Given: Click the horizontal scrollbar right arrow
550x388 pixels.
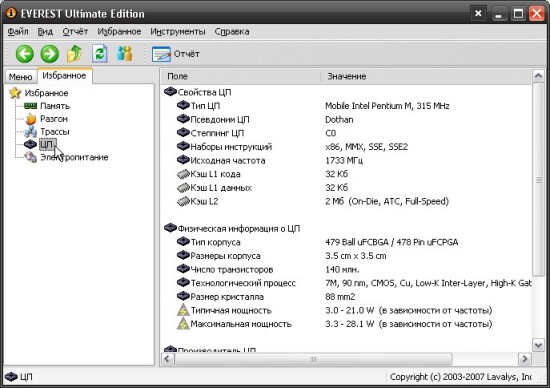Looking at the screenshot, I should tap(525, 359).
